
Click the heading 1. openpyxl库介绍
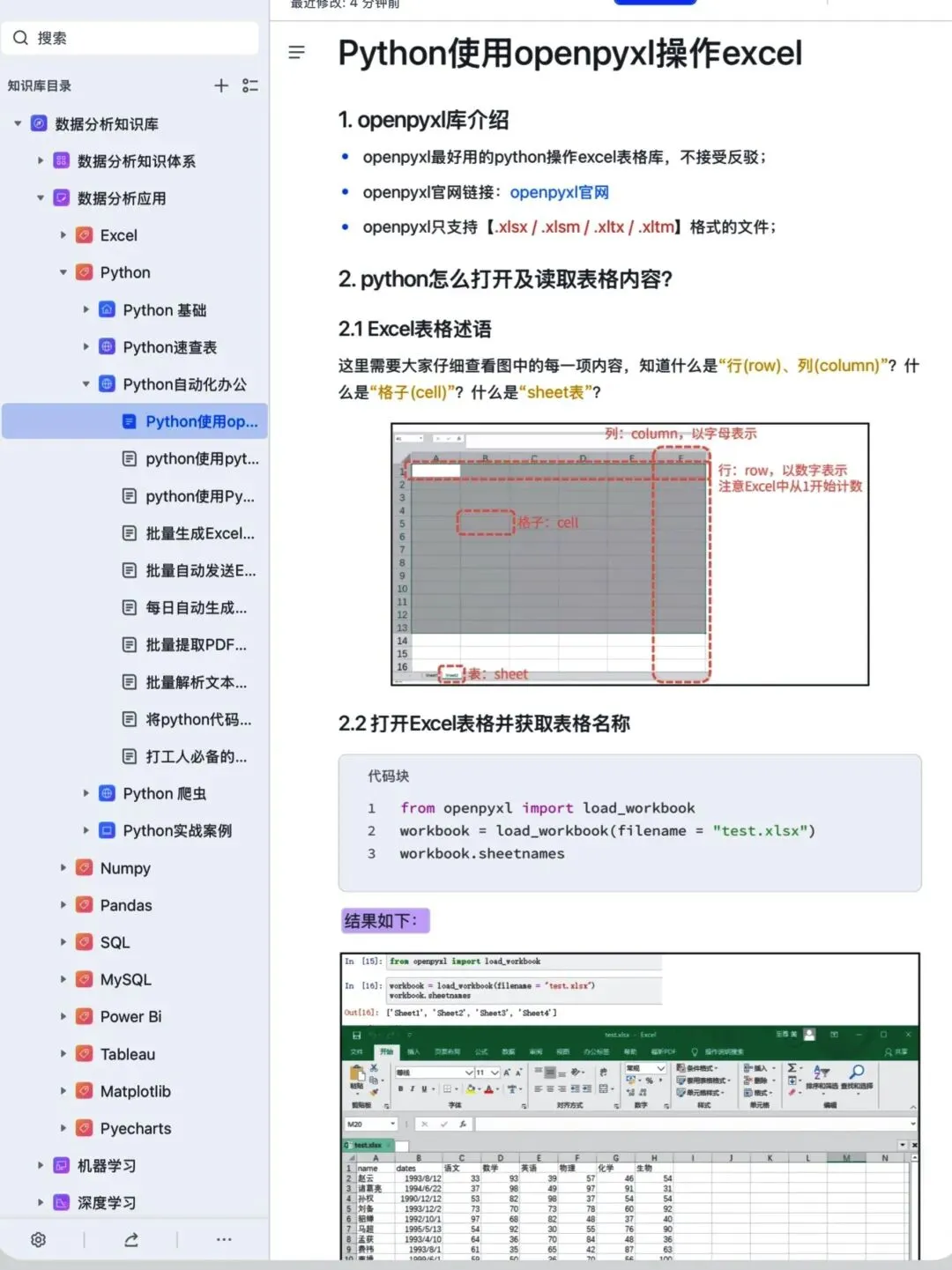point(424,120)
